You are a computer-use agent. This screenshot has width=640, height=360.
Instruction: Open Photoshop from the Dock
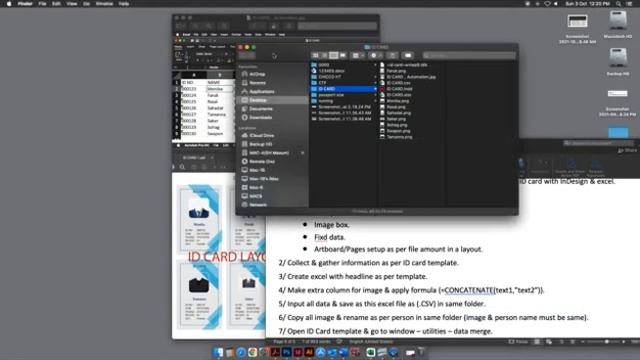(287, 352)
